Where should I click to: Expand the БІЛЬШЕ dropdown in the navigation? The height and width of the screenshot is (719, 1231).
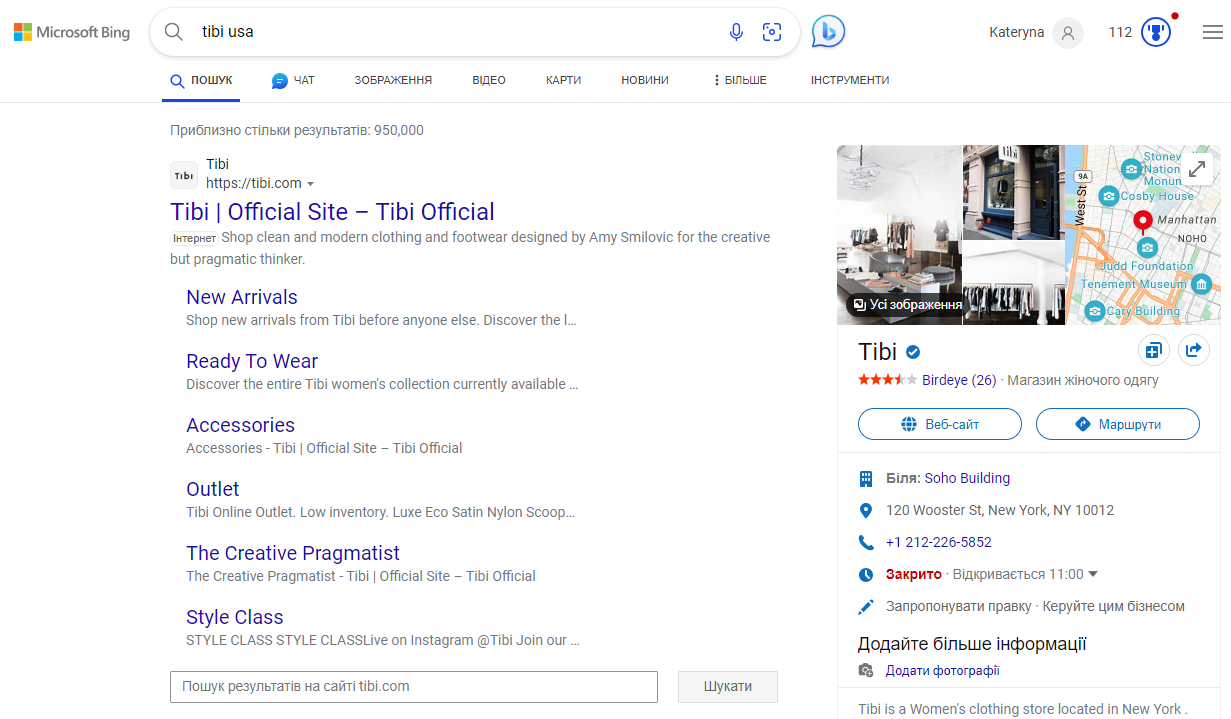[739, 80]
